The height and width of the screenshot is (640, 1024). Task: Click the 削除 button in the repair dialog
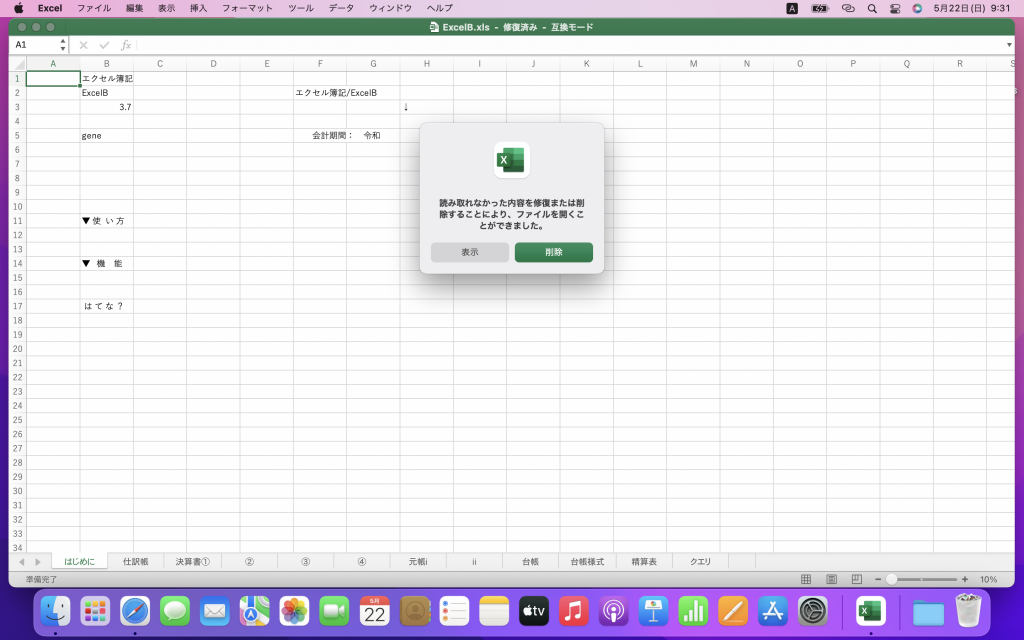[x=553, y=252]
